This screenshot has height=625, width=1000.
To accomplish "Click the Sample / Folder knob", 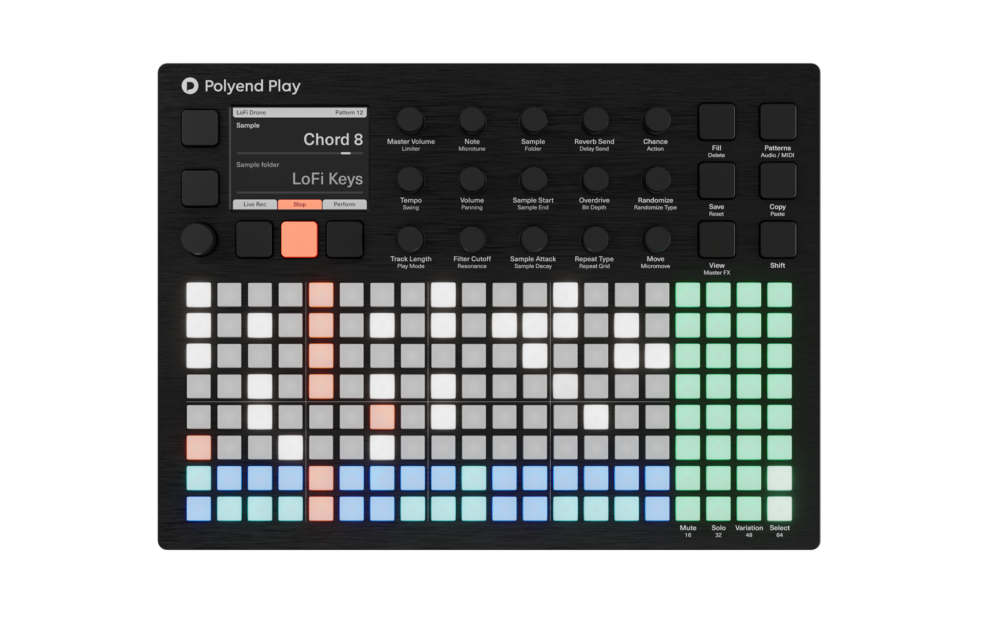I will [x=533, y=120].
